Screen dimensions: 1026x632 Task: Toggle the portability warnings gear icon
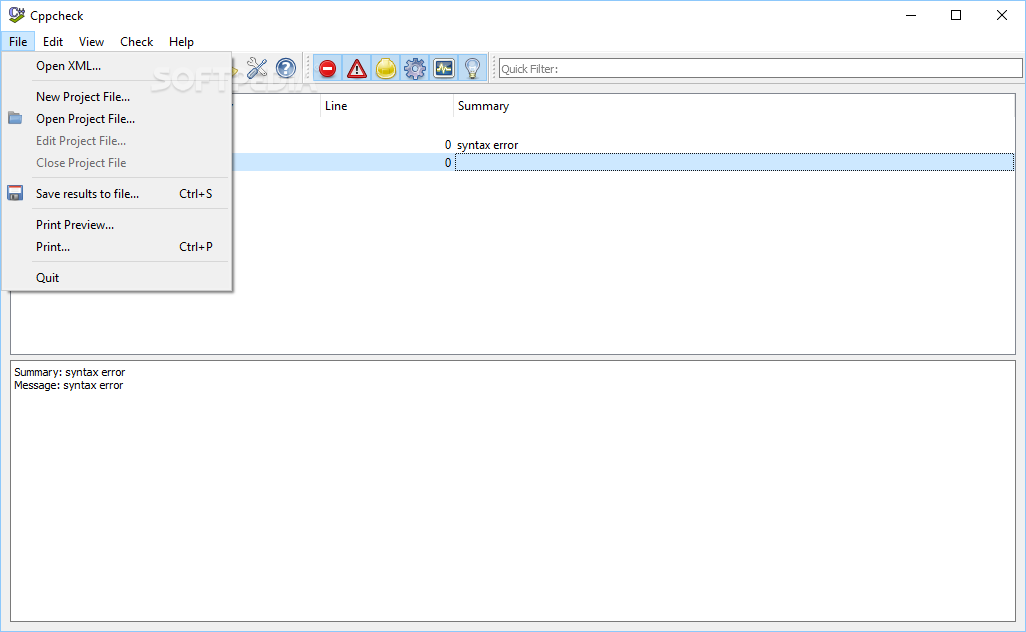coord(415,68)
